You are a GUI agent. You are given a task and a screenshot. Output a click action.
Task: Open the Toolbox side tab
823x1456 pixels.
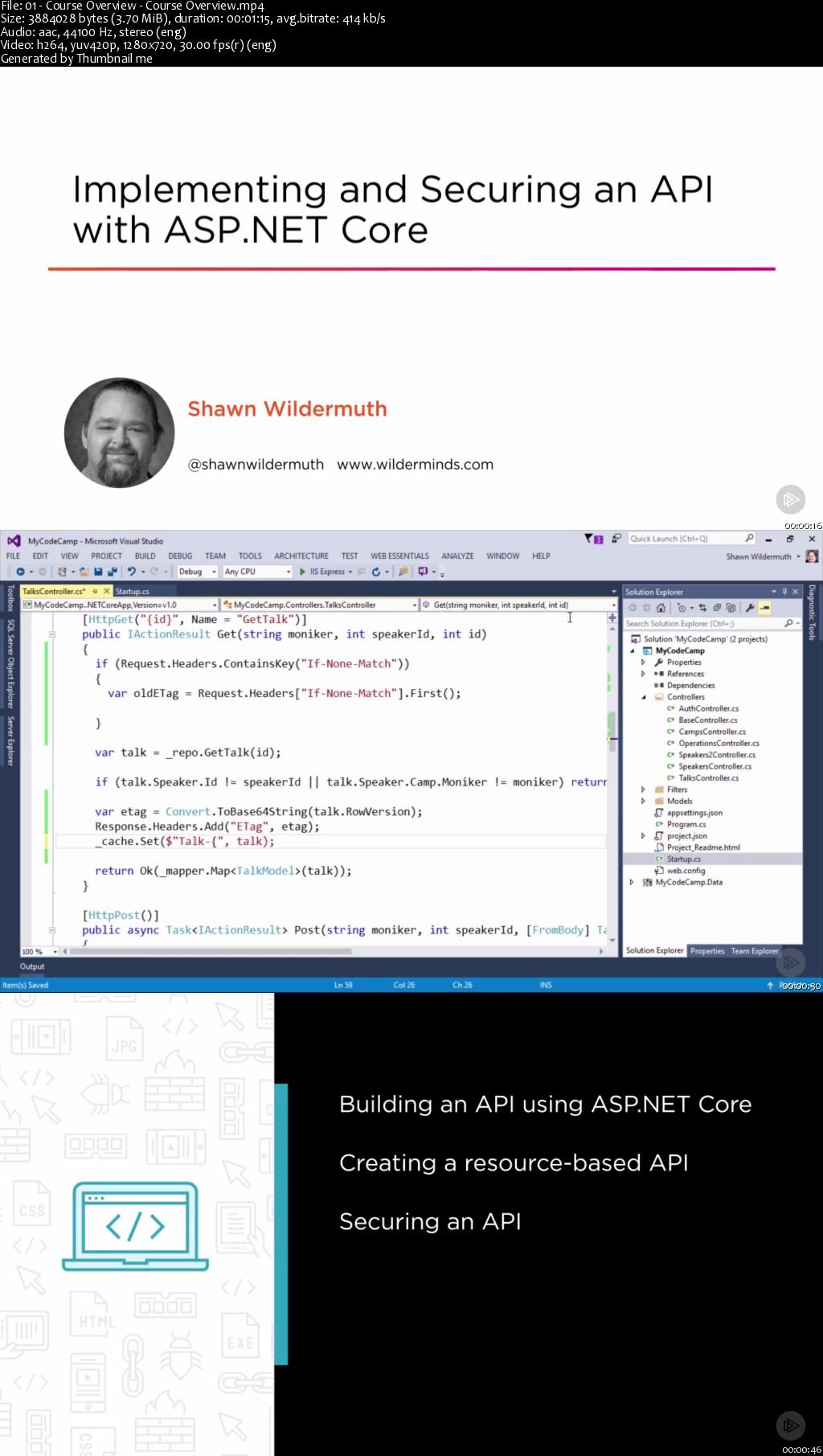coord(10,599)
